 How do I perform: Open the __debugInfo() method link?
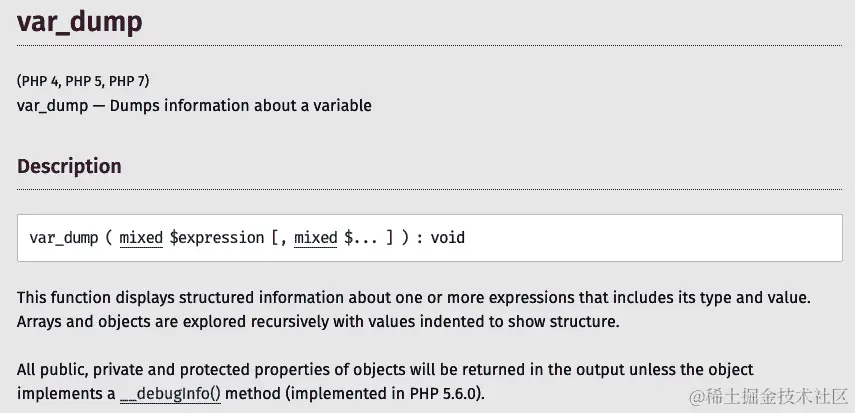click(170, 393)
